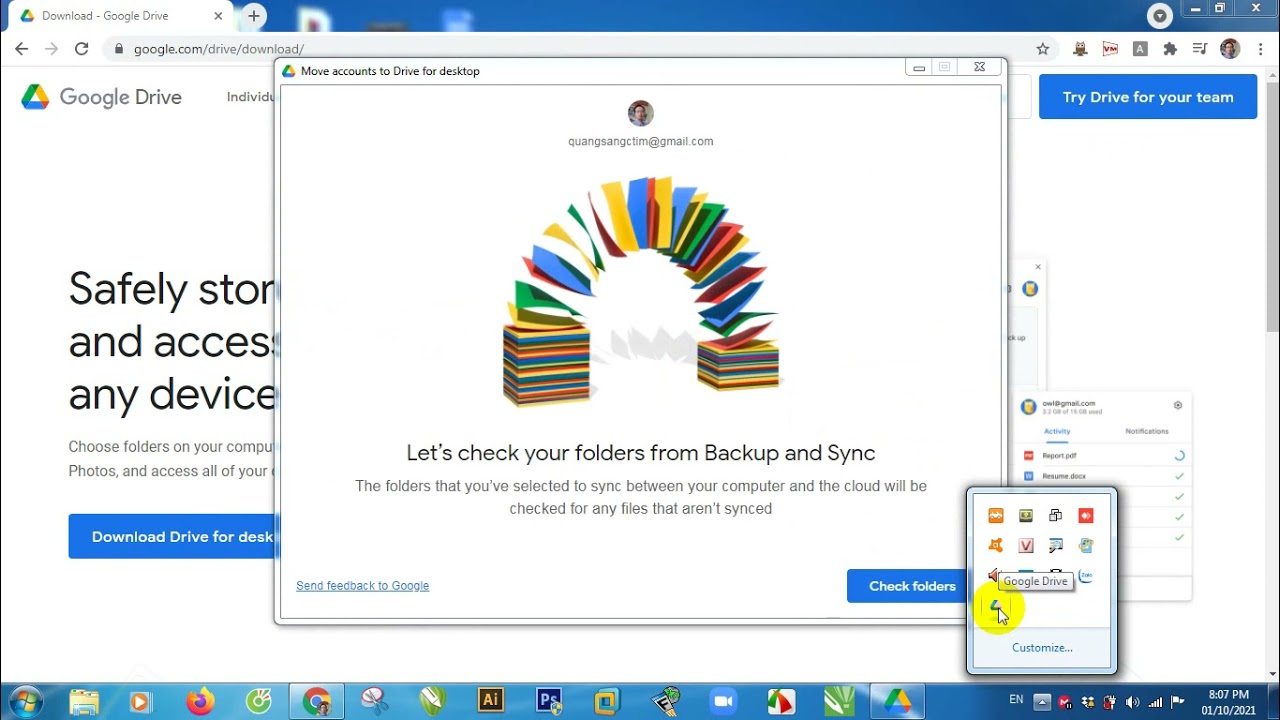Click Google Drive icon in tray popup
Viewport: 1280px width, 720px height.
pos(996,605)
